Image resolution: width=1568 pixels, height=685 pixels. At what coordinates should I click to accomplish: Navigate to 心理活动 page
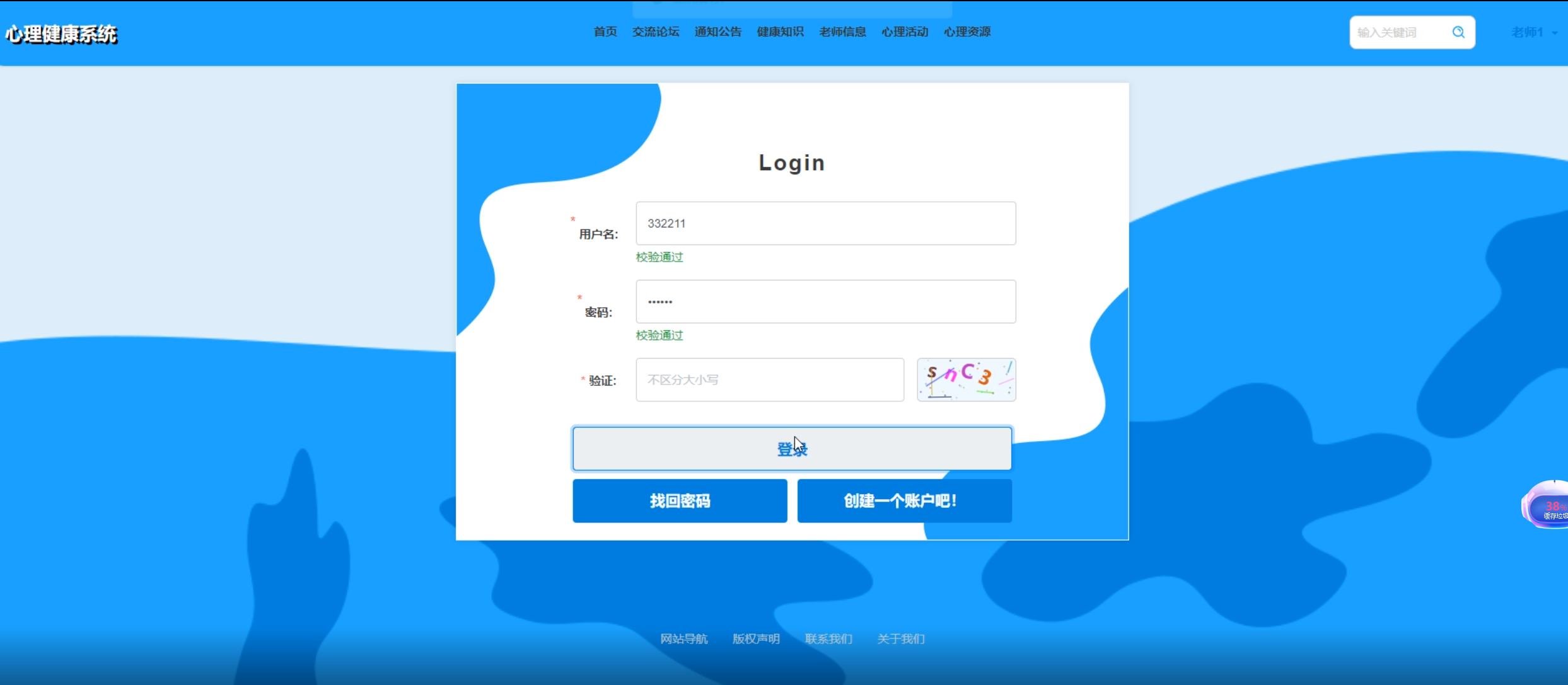click(905, 32)
